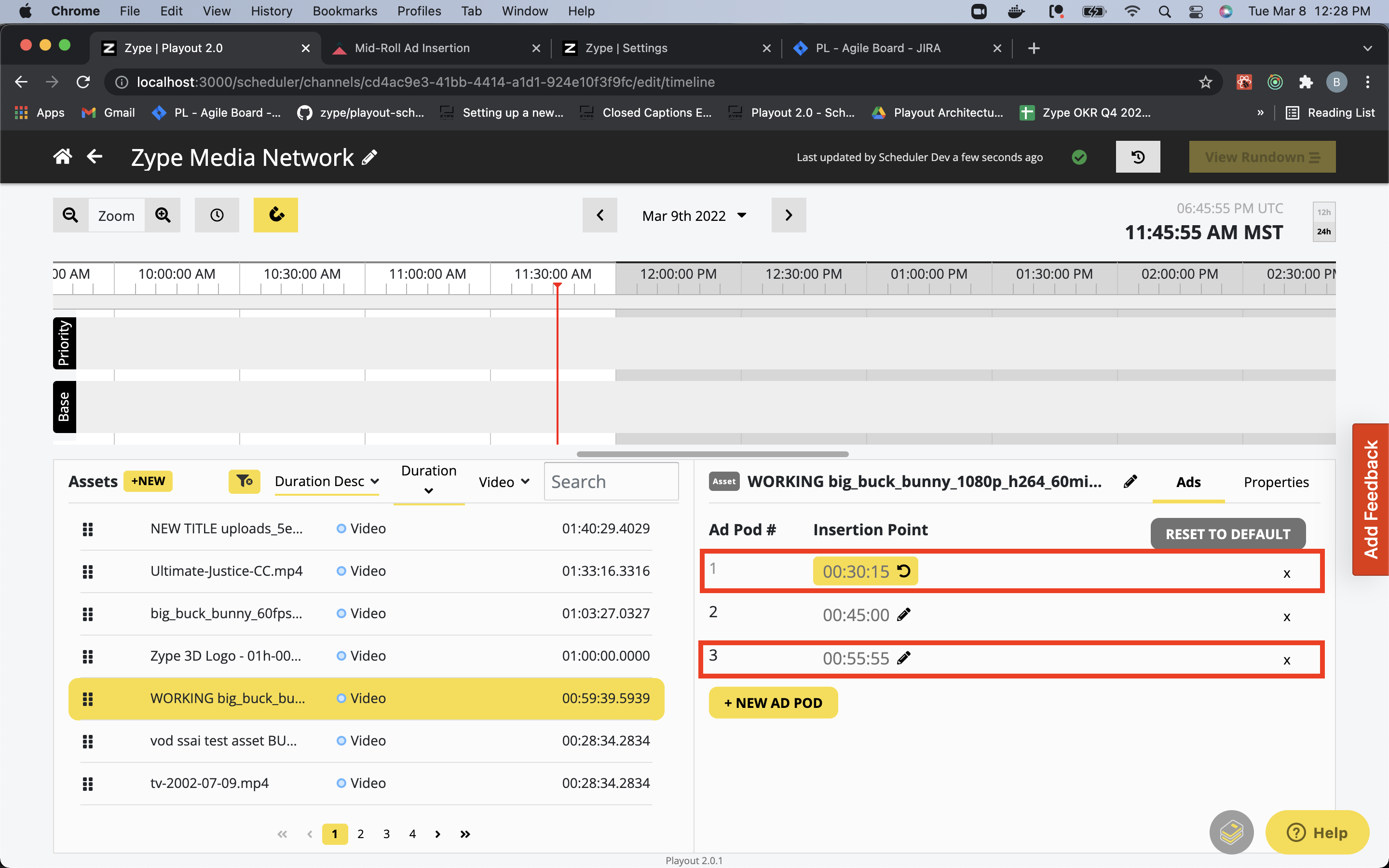Open Chrome extensions puzzle icon

1306,82
